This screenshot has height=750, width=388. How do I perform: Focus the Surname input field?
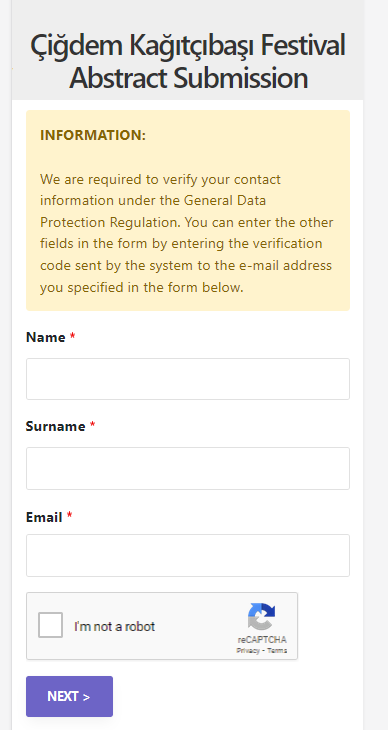[188, 468]
